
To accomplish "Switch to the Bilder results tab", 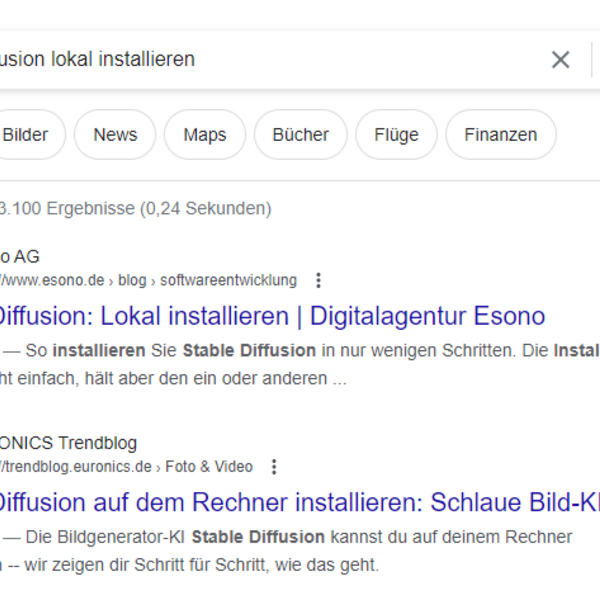I will (x=26, y=135).
